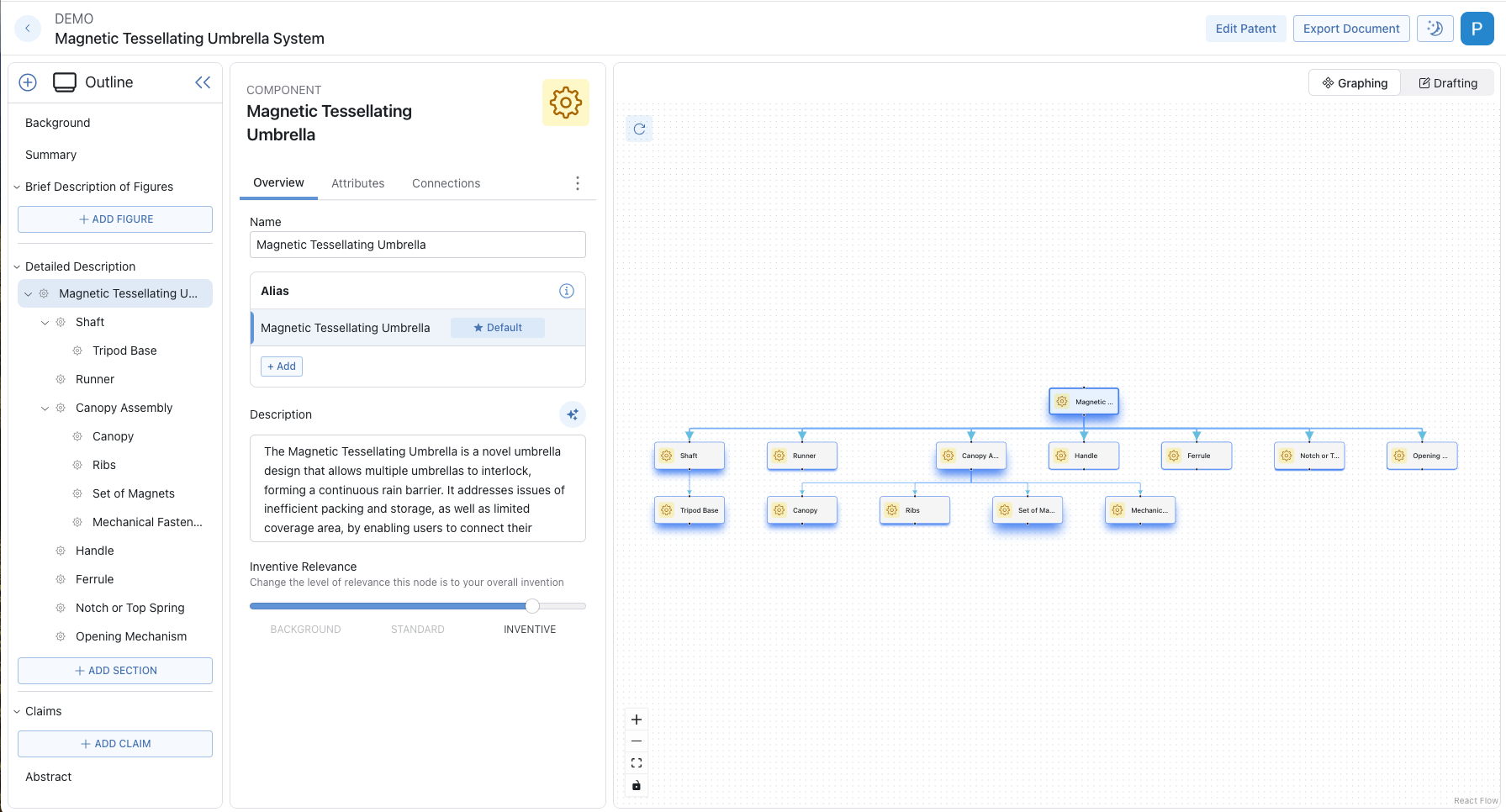The image size is (1506, 812).
Task: Select the Mechanic... node in graph
Action: (1140, 510)
